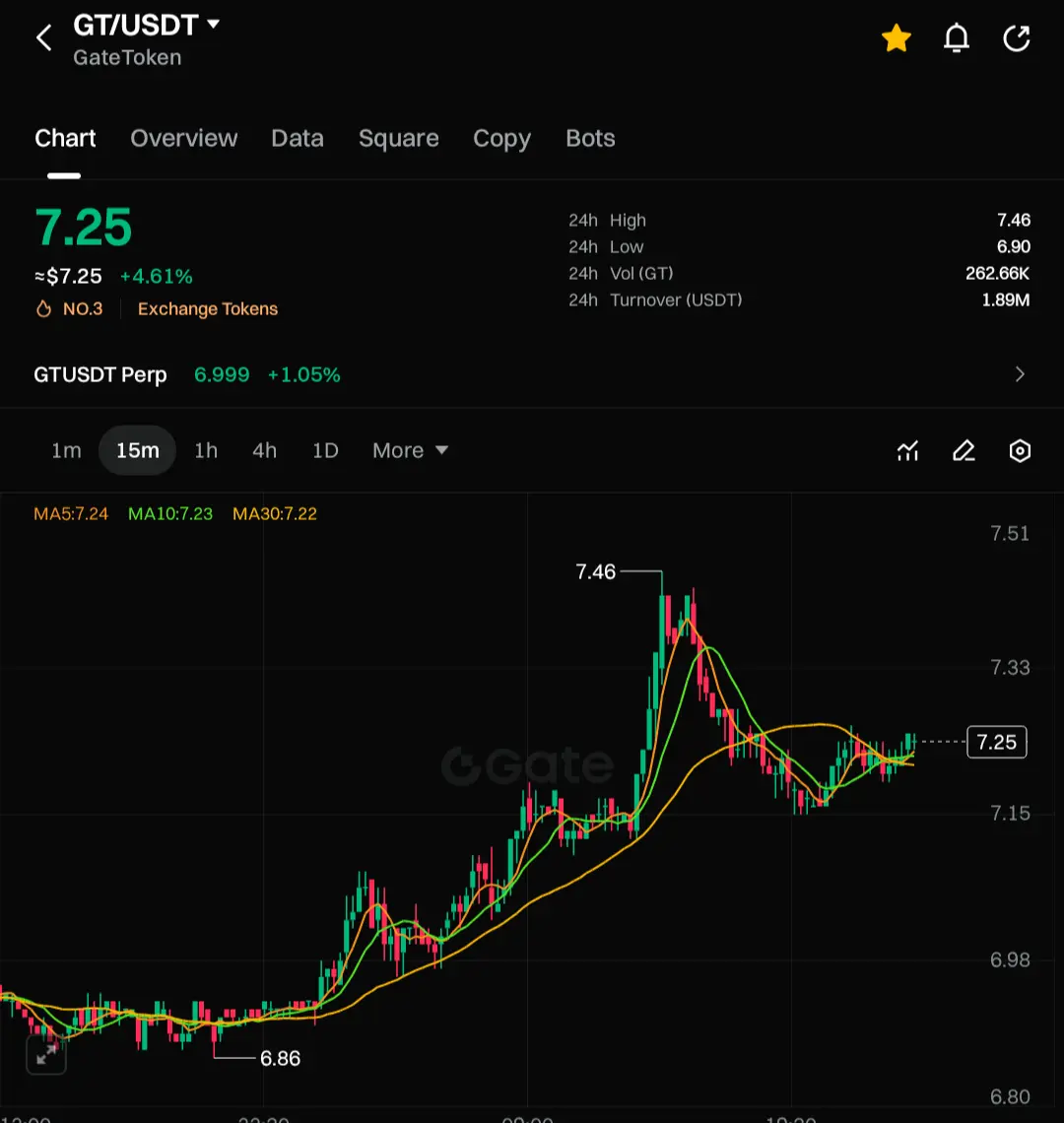Toggle the yellow favorite star
Viewport: 1064px width, 1123px height.
[x=897, y=38]
